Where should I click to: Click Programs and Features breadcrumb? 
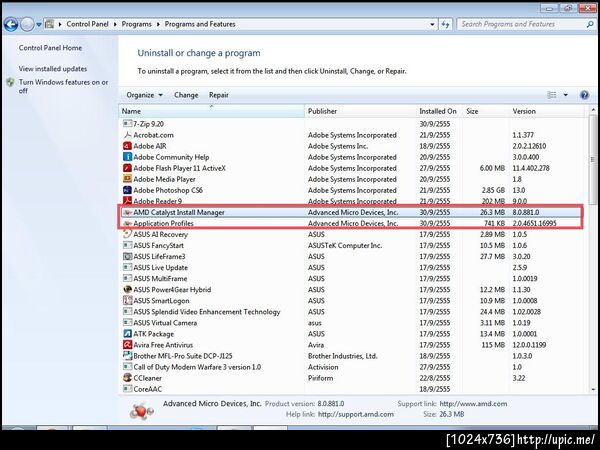pos(200,24)
